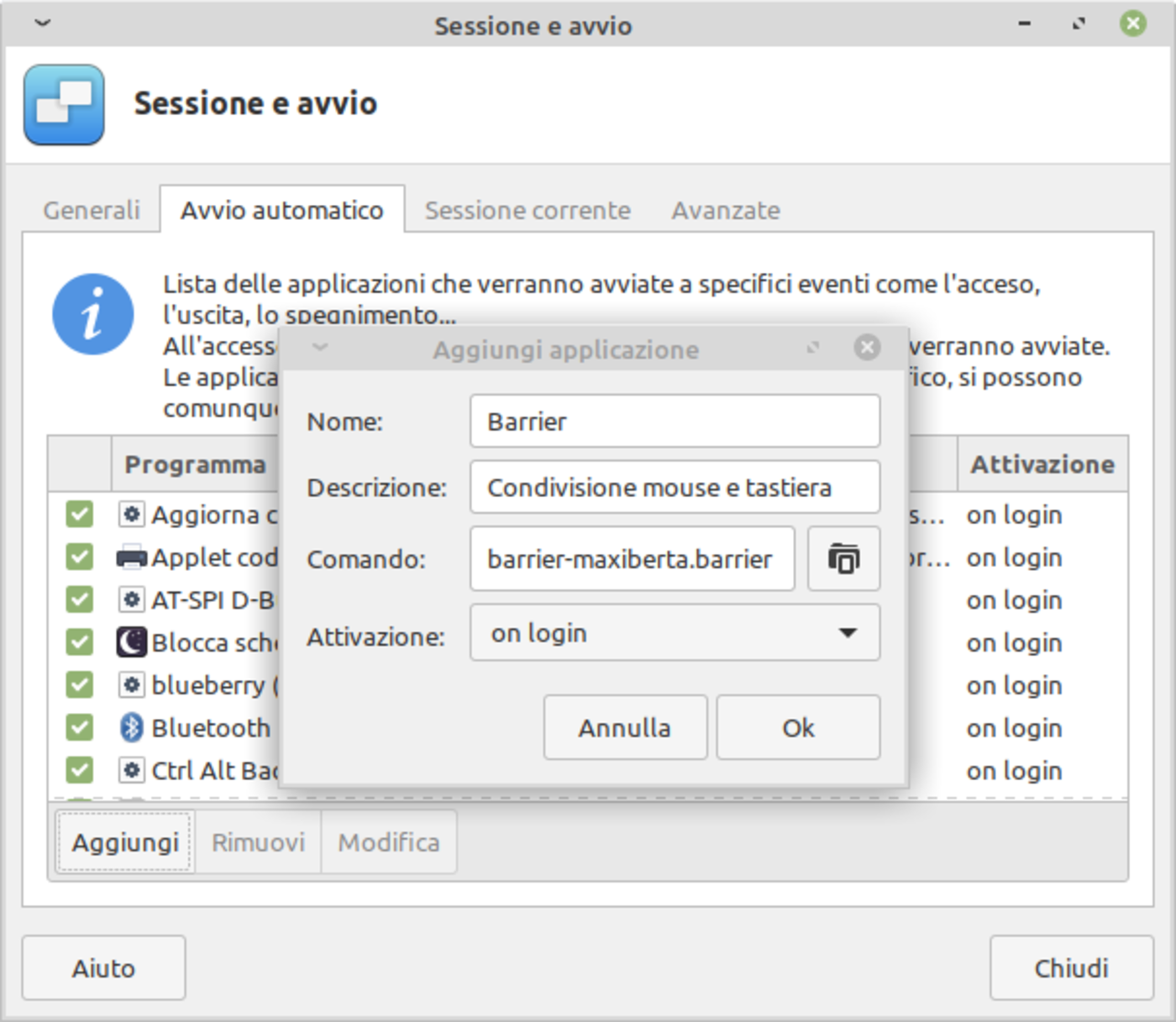Click the printer applet icon in list
The width and height of the screenshot is (1176, 1022).
tap(131, 558)
